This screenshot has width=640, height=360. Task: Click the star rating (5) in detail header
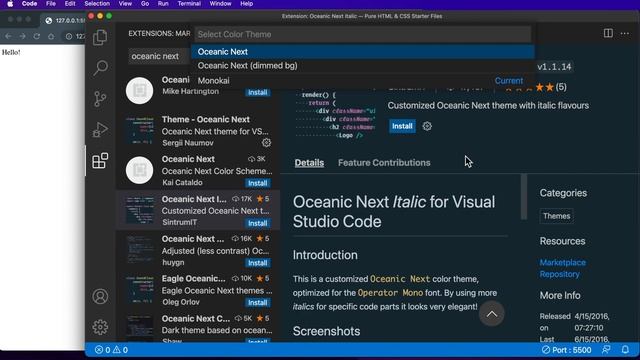click(x=536, y=87)
